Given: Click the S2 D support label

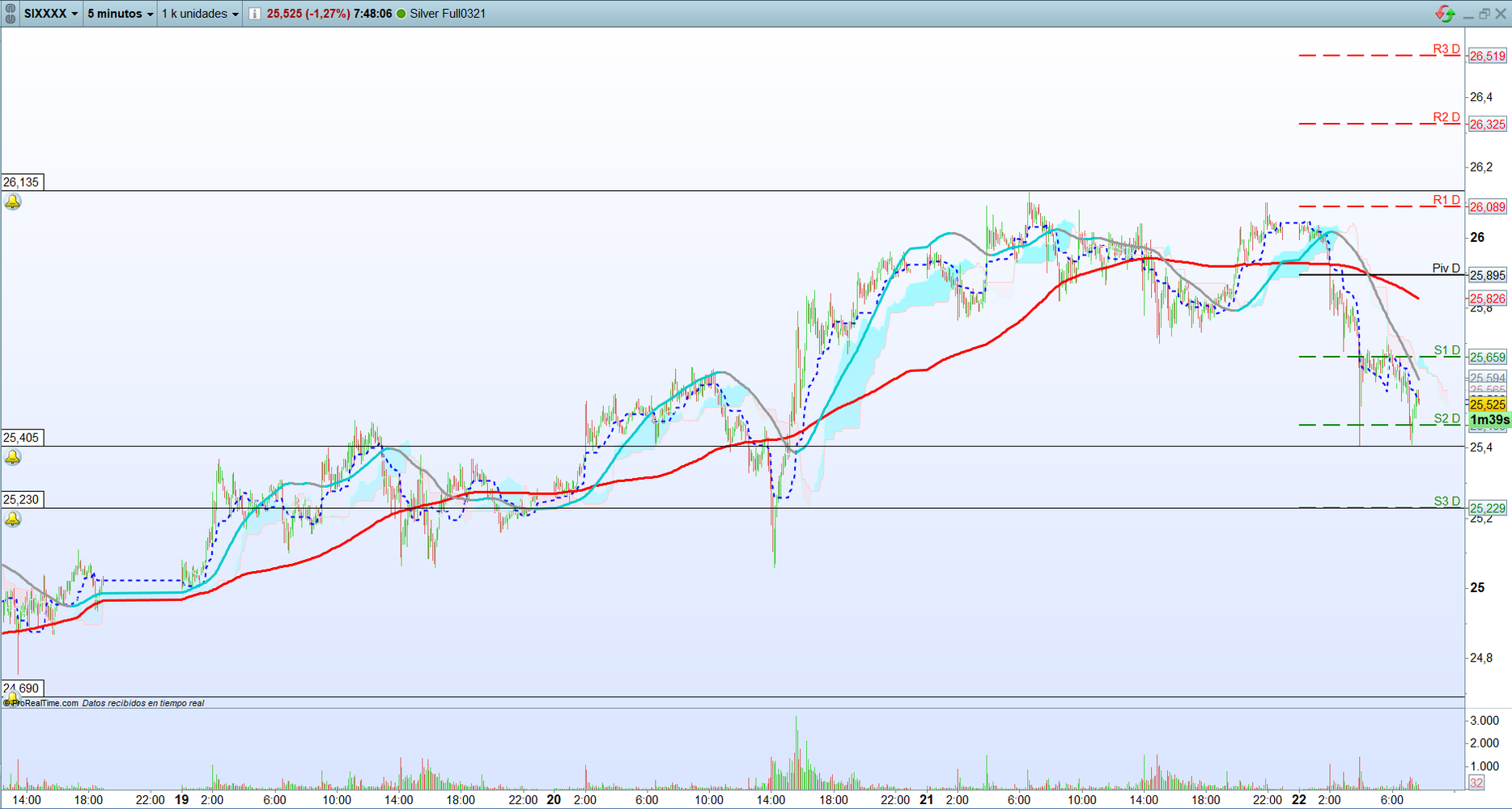Looking at the screenshot, I should 1447,418.
